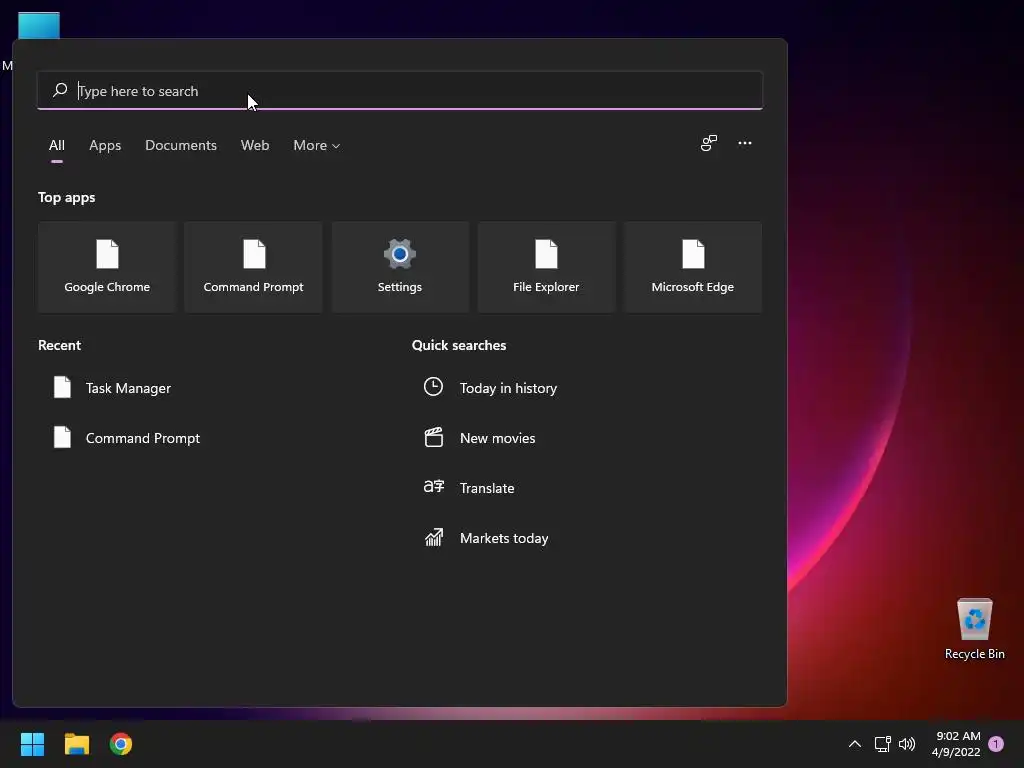The image size is (1024, 768).
Task: Open File Explorer from the taskbar
Action: [76, 744]
